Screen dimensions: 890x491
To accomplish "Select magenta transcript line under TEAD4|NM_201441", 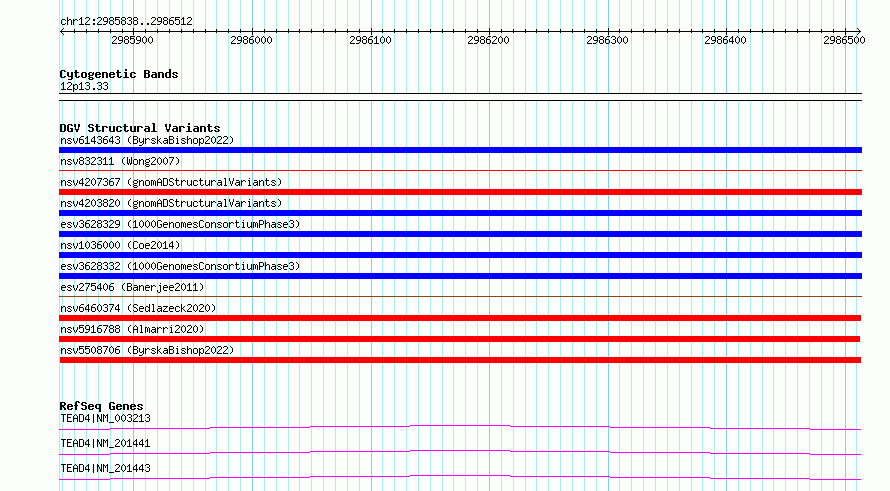I will pyautogui.click(x=460, y=452).
